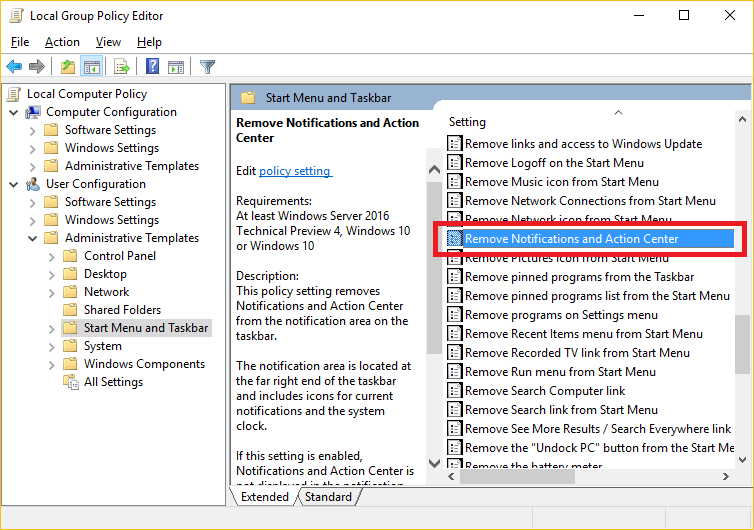Click horizontal scrollbar left arrow

click(x=451, y=476)
